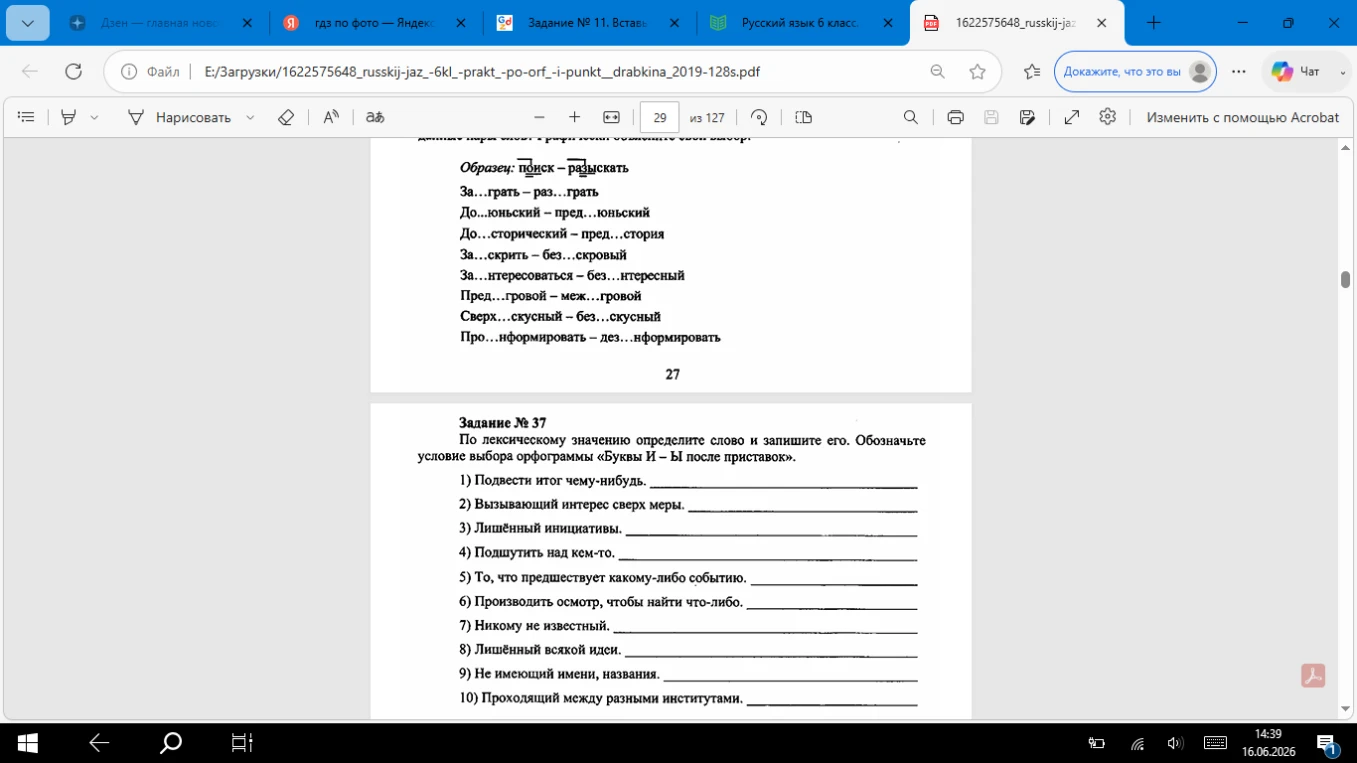The height and width of the screenshot is (763, 1357).
Task: Click the Save As icon in the PDF toolbar
Action: coord(1027,117)
